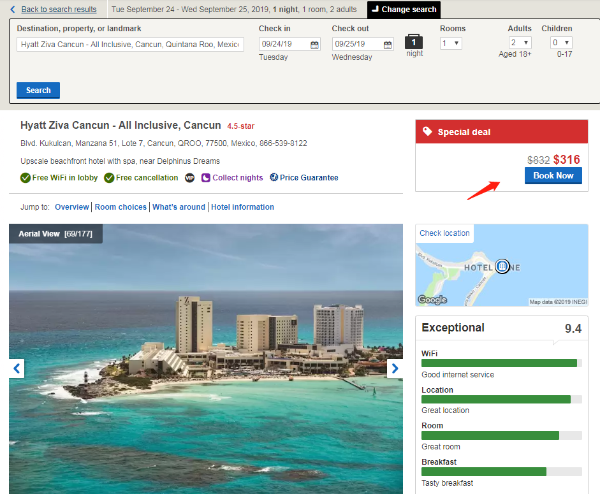Click the blue Search button

pos(38,90)
